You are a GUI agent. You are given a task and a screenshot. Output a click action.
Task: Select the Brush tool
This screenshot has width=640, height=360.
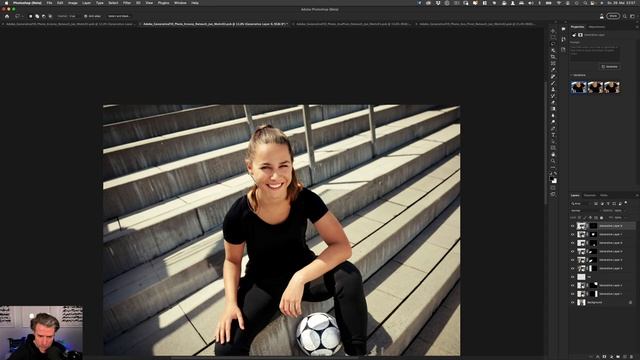[553, 83]
